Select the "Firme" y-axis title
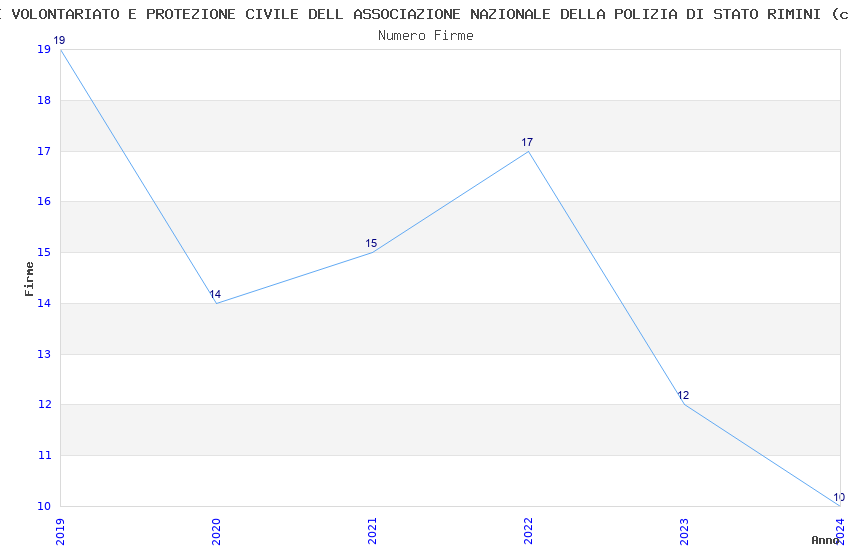This screenshot has height=550, width=850. 30,278
